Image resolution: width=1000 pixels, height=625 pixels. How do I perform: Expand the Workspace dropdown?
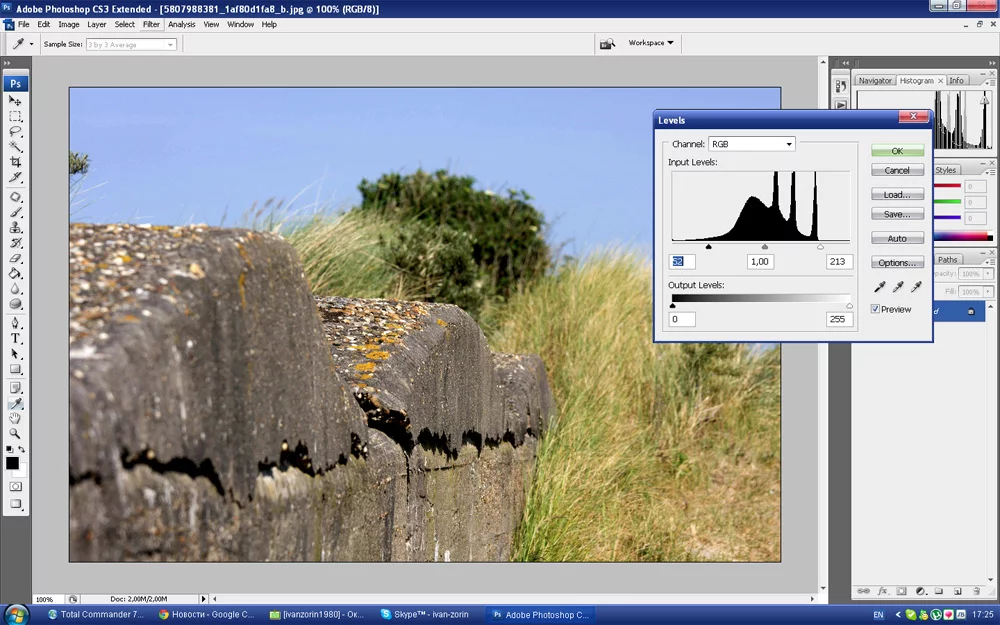click(x=651, y=43)
